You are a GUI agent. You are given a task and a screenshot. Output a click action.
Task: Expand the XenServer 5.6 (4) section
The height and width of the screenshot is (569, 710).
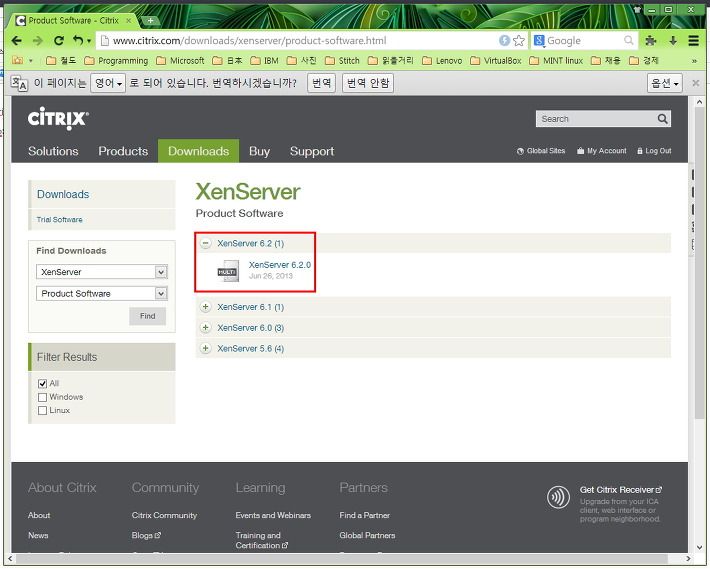point(206,348)
